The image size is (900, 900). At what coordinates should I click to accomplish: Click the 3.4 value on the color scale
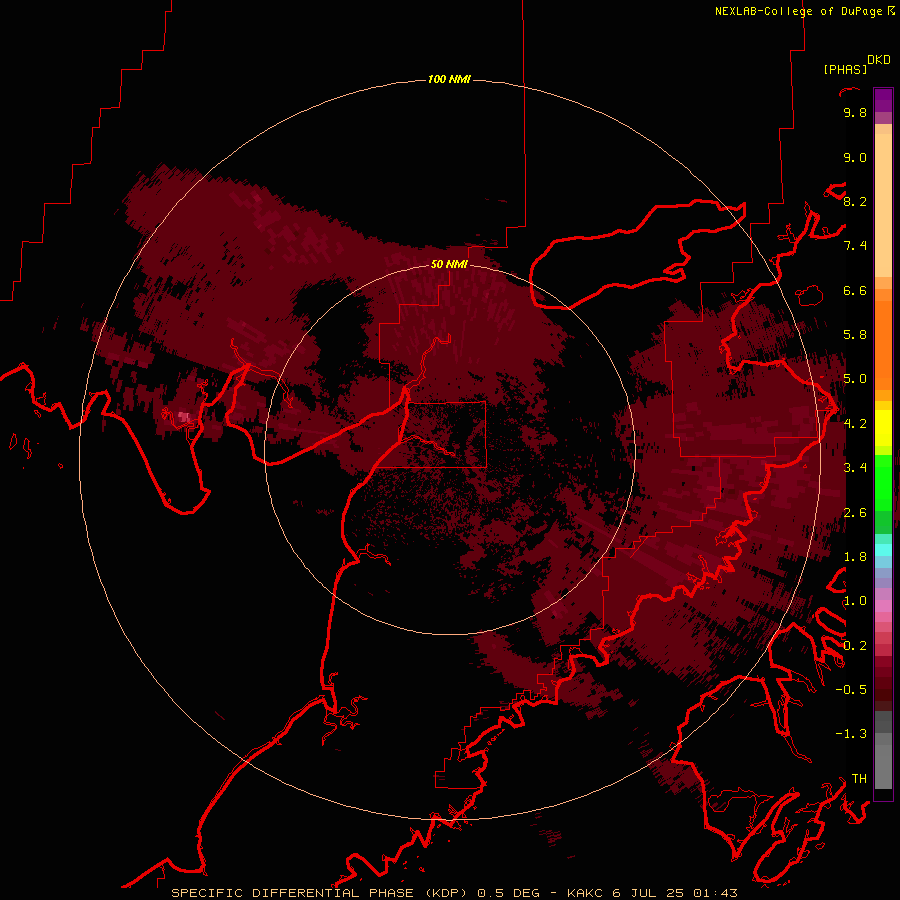click(855, 468)
